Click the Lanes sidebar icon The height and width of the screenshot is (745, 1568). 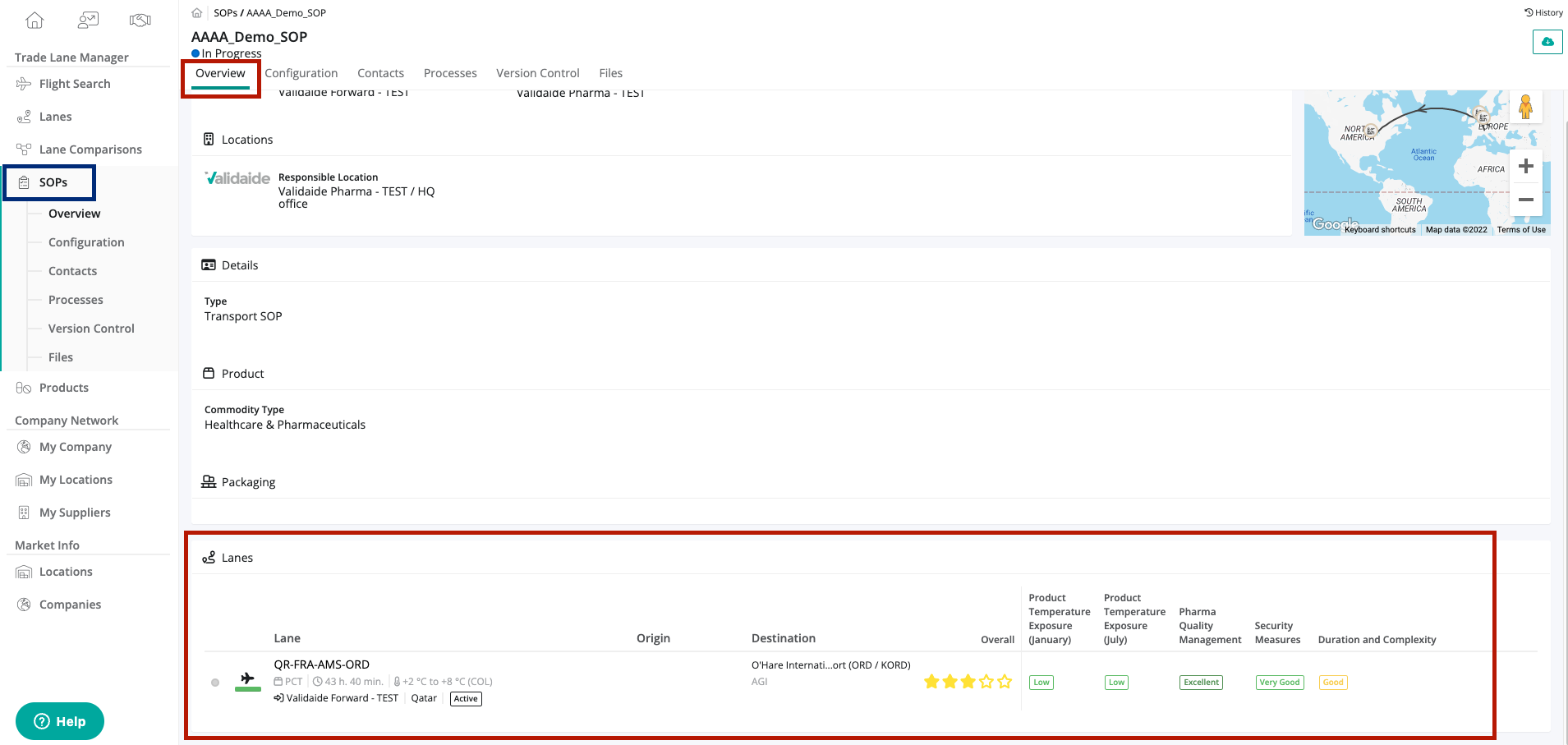[x=24, y=117]
